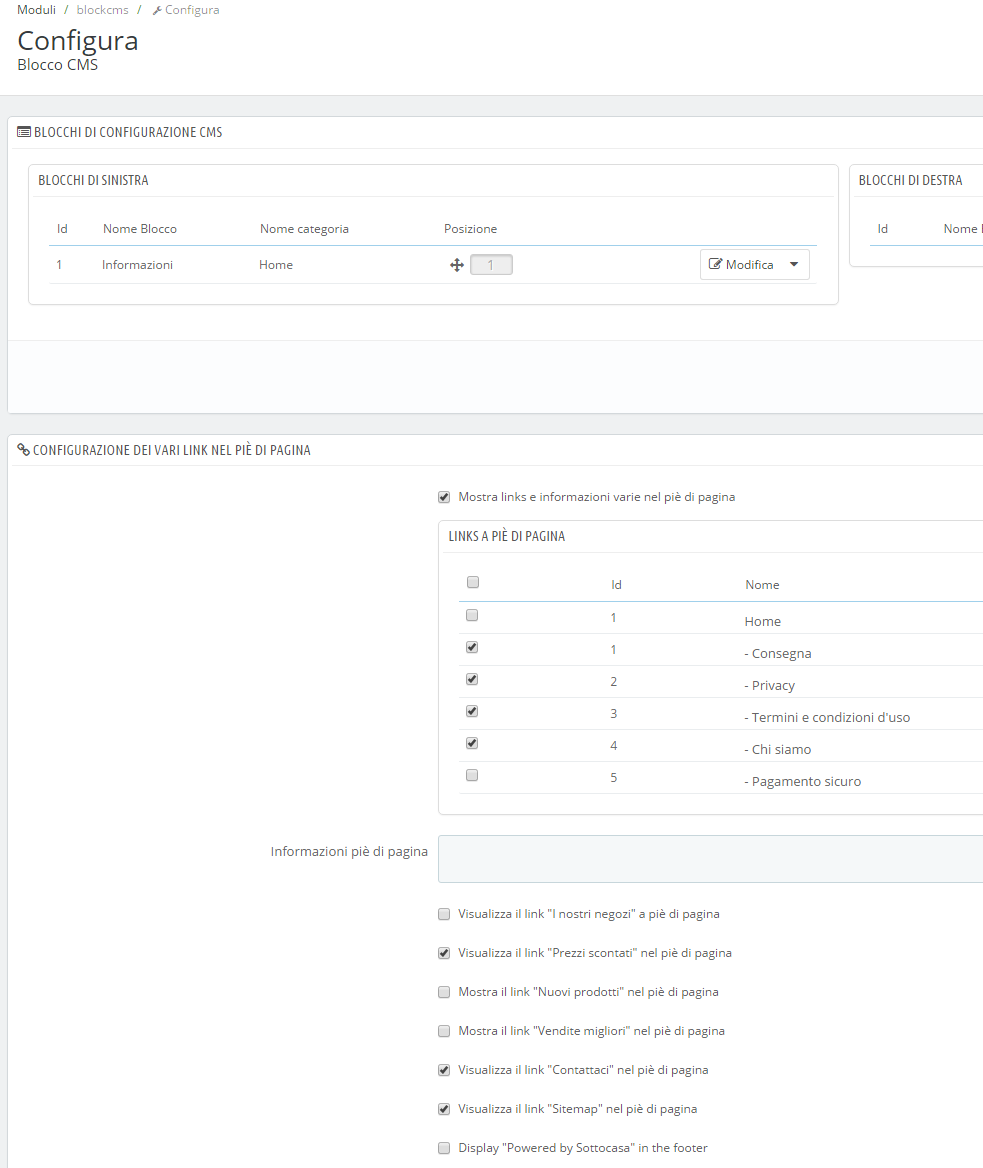Uncheck the Privacy row checkbox
The image size is (983, 1168).
tap(471, 679)
